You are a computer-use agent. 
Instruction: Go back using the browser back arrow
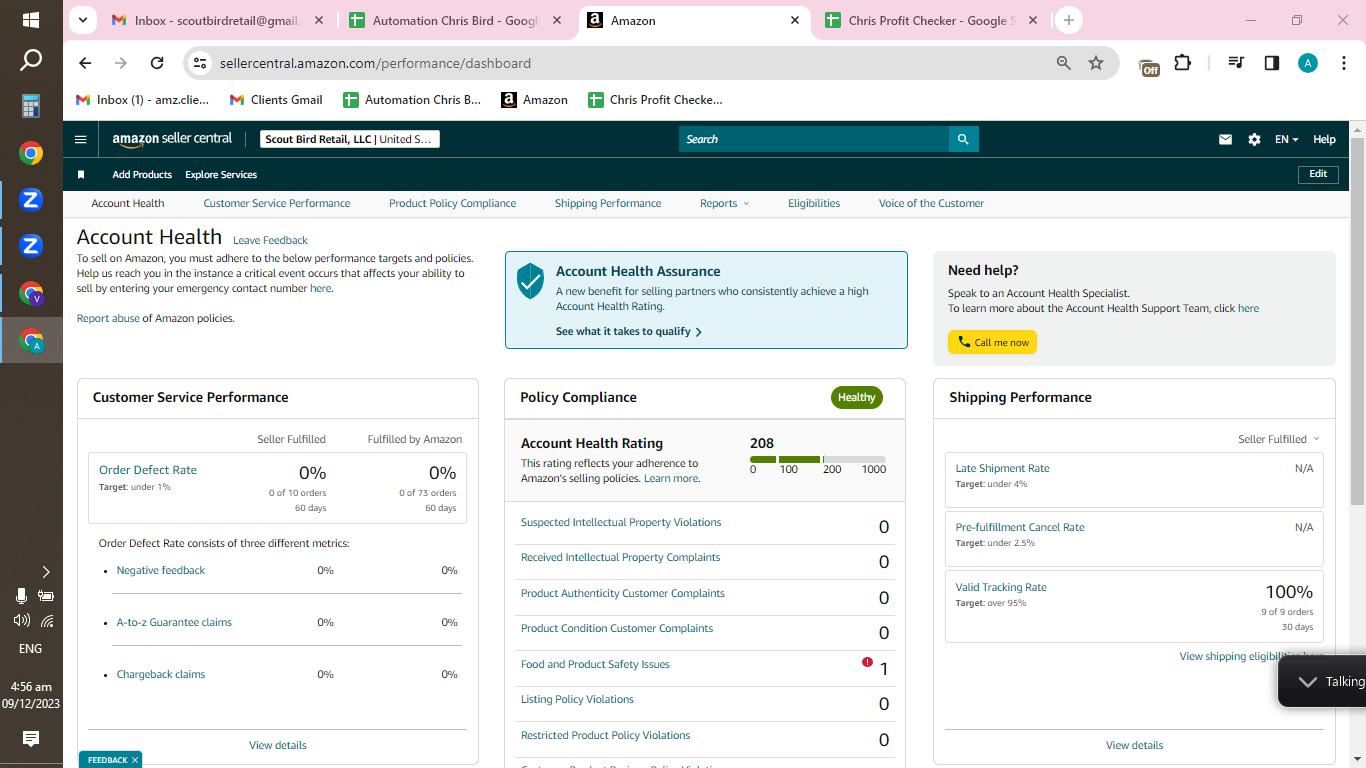tap(85, 63)
